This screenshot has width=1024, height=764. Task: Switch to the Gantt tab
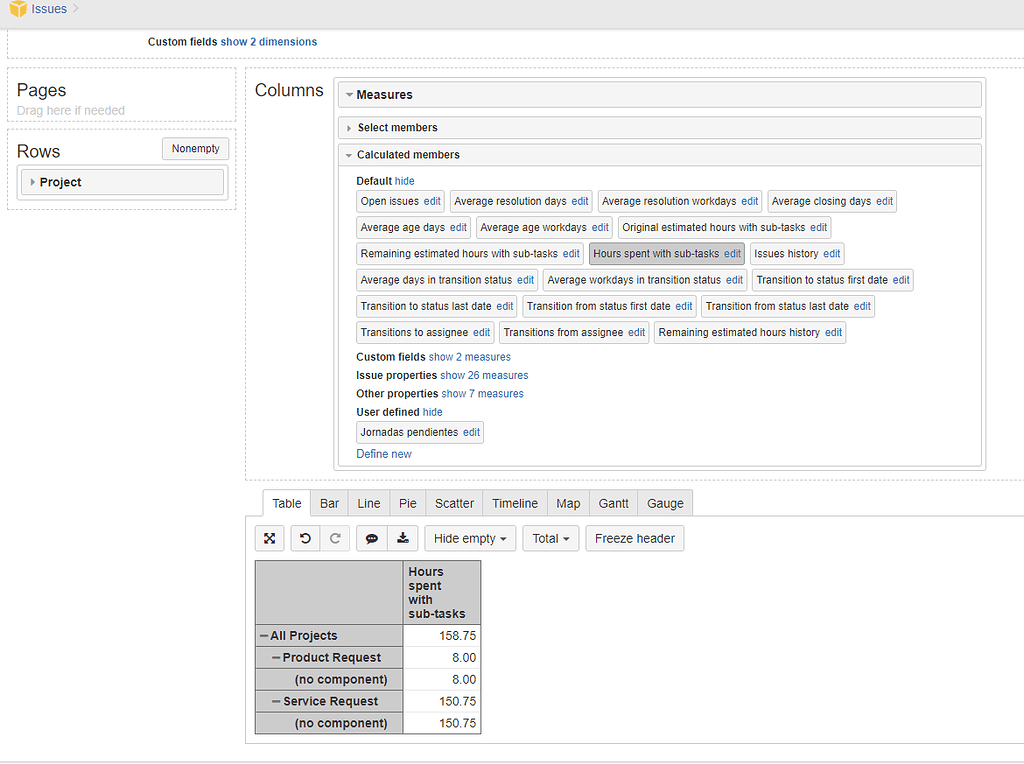pyautogui.click(x=613, y=503)
